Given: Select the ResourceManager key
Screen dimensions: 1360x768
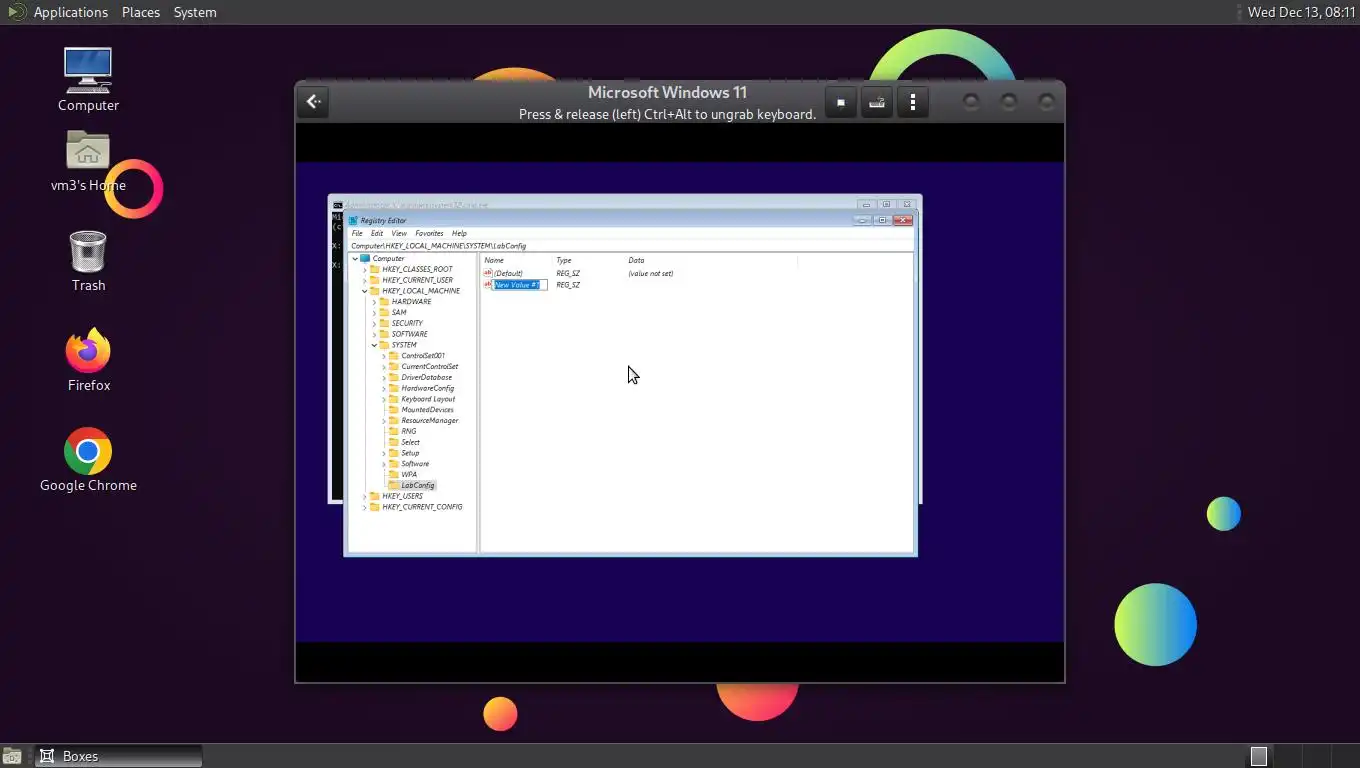Looking at the screenshot, I should click(430, 420).
